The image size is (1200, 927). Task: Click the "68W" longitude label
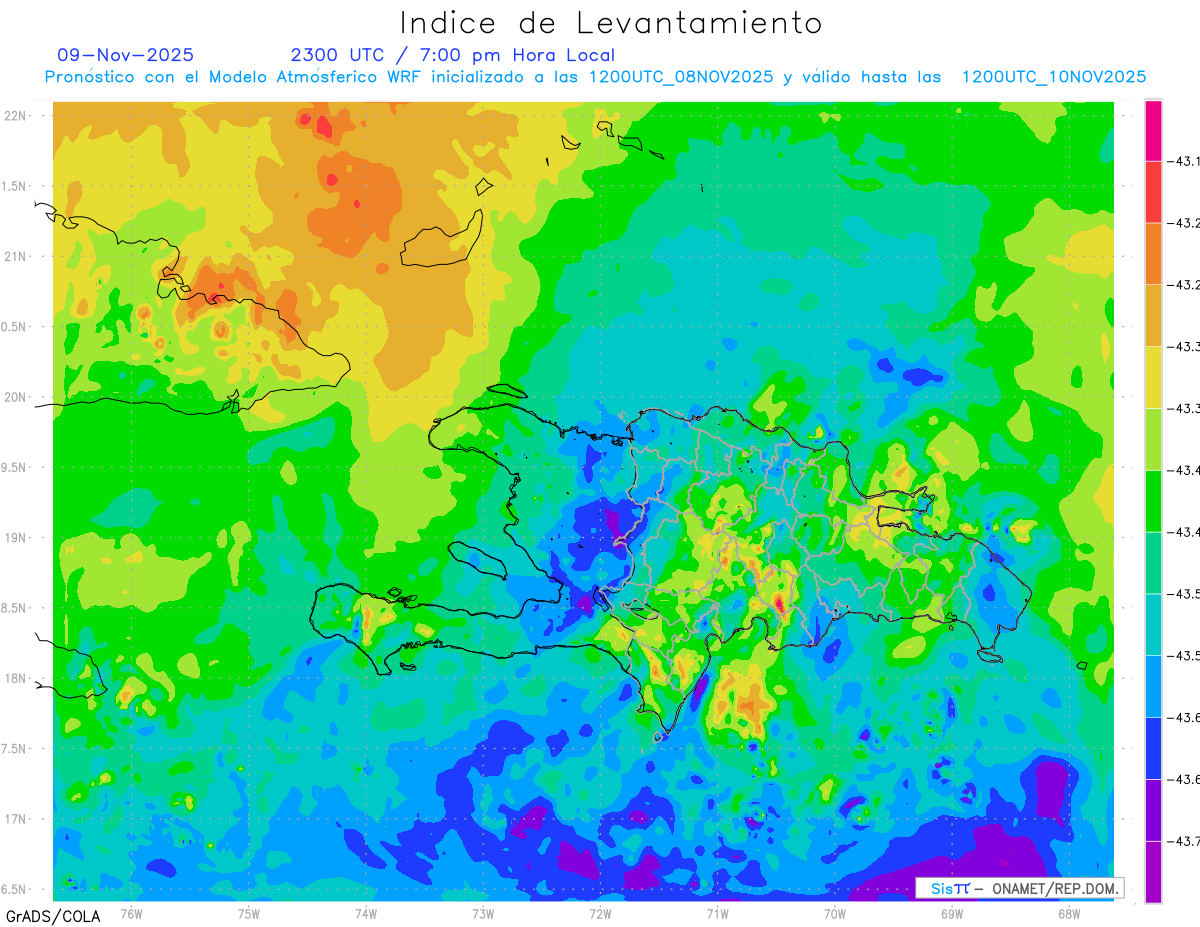coord(1068,913)
